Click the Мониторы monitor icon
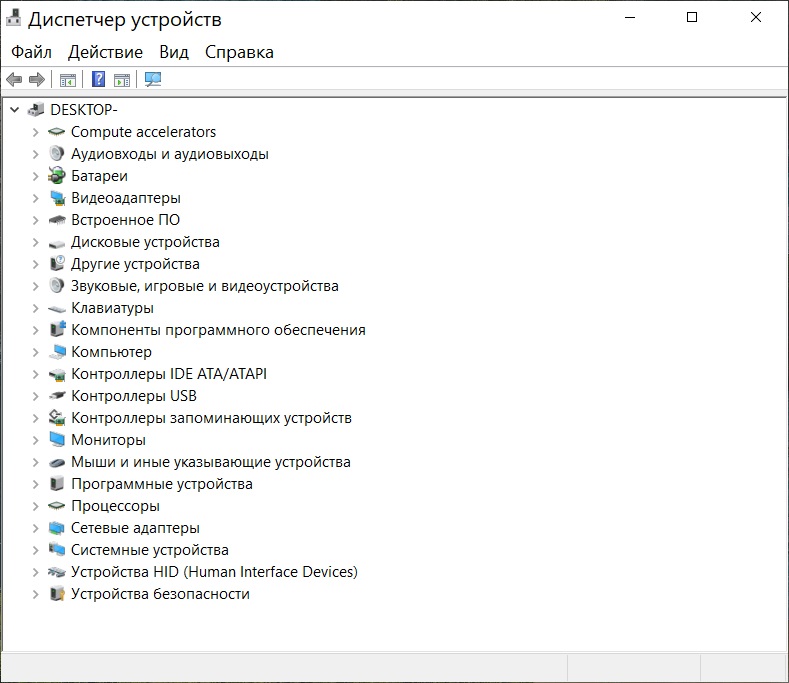The width and height of the screenshot is (789, 683). click(x=57, y=439)
